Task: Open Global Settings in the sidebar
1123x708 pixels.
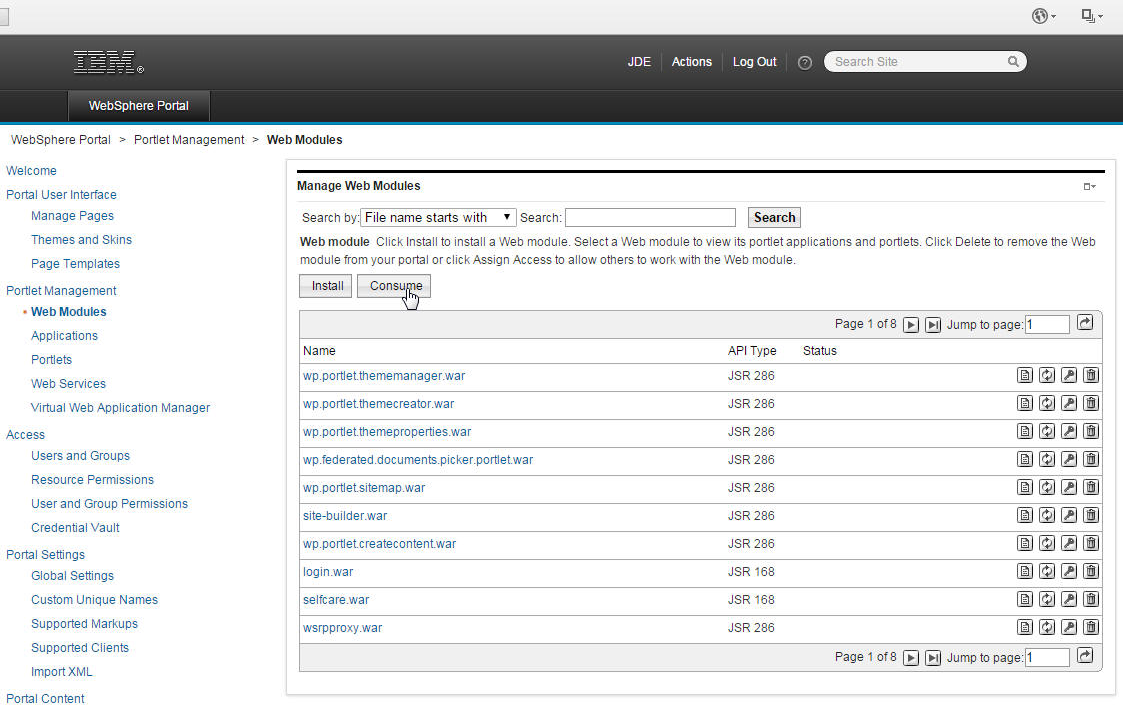Action: 72,576
